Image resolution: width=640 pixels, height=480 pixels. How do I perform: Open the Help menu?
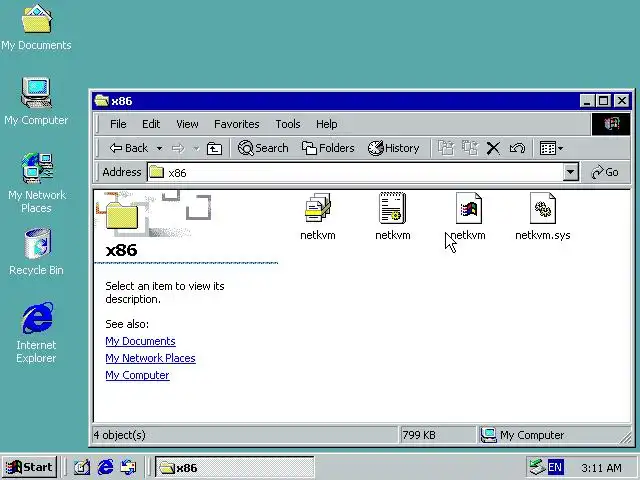click(327, 124)
